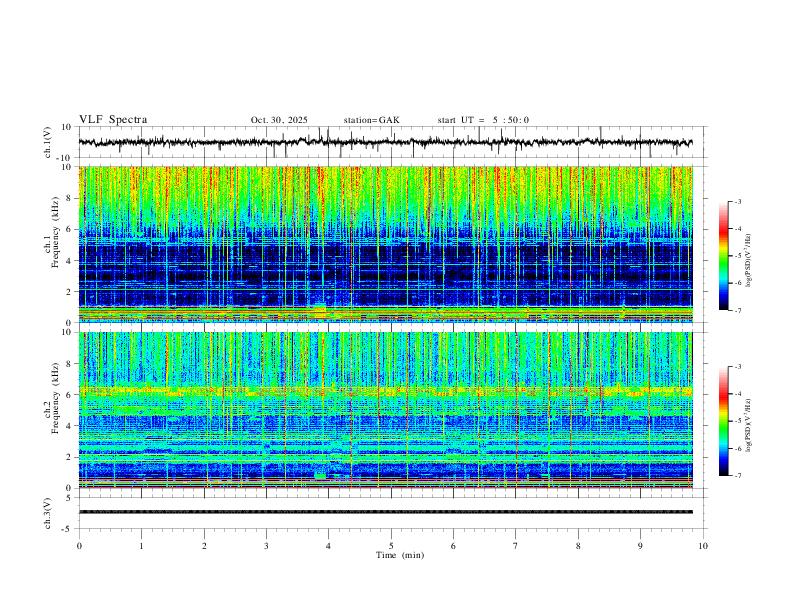792x612 pixels.
Task: Click the "ch.1(V)" axis label
Action: 48,142
